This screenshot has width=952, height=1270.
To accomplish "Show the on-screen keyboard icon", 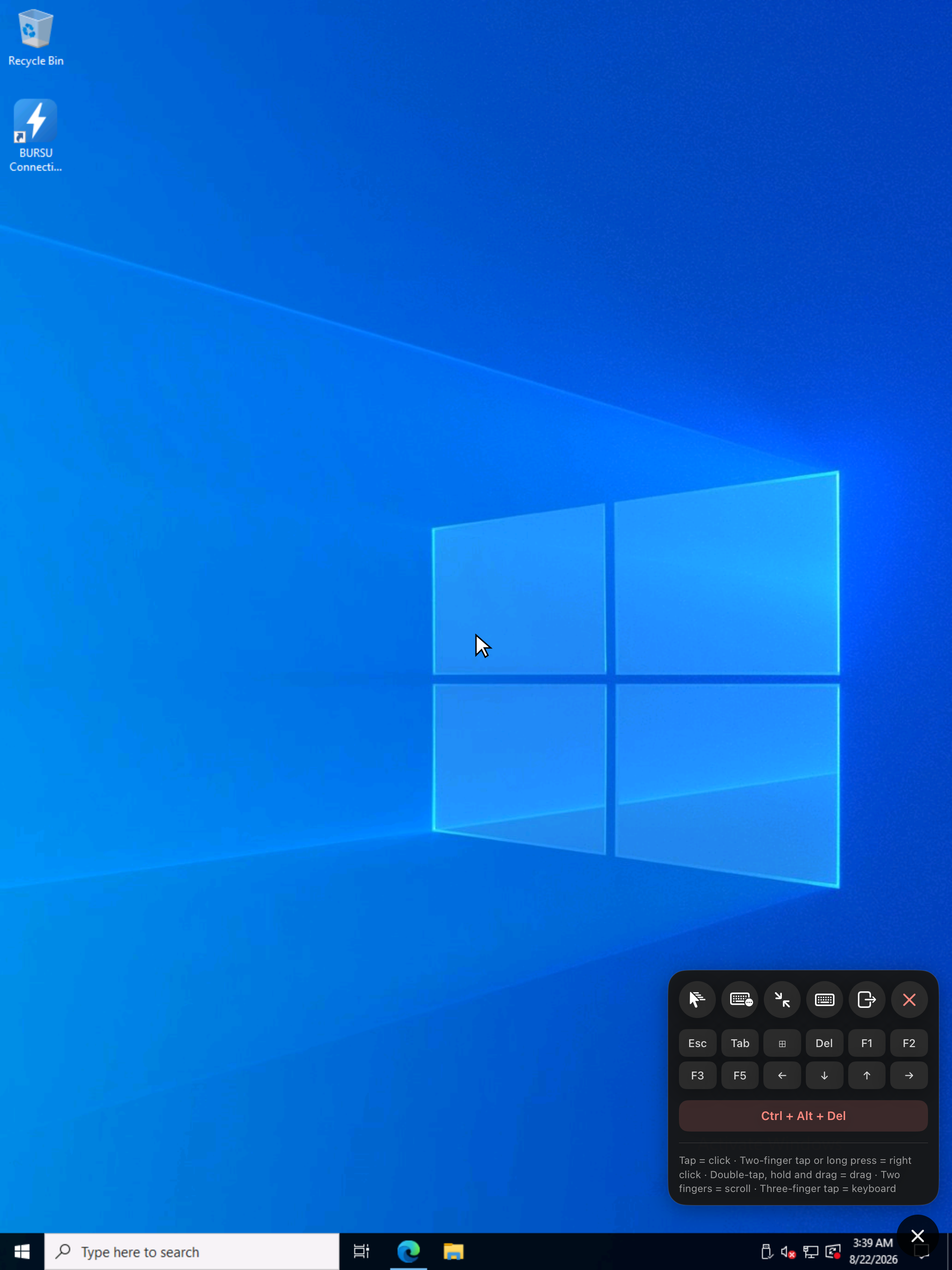I will [x=825, y=1000].
